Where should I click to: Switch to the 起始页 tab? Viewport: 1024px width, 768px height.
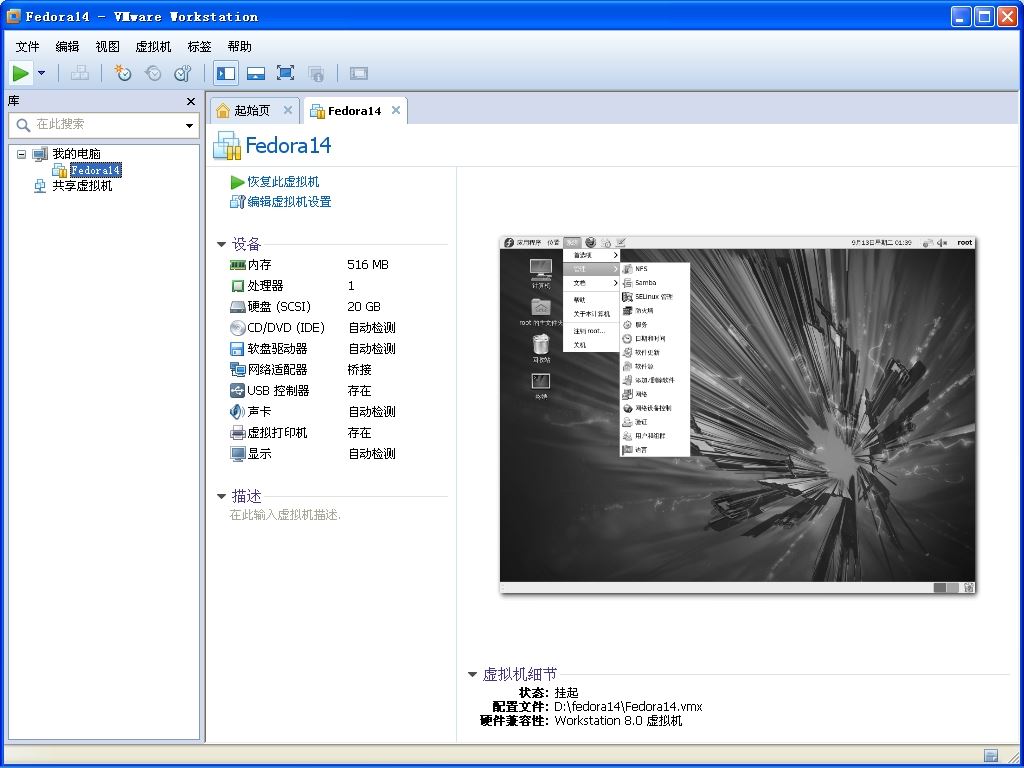click(251, 110)
